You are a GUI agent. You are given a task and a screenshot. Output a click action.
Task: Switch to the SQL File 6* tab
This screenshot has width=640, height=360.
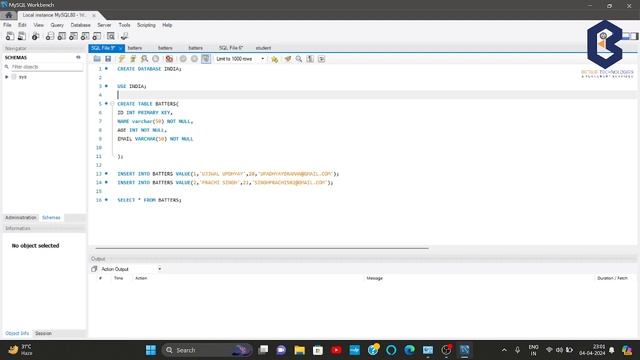(231, 48)
